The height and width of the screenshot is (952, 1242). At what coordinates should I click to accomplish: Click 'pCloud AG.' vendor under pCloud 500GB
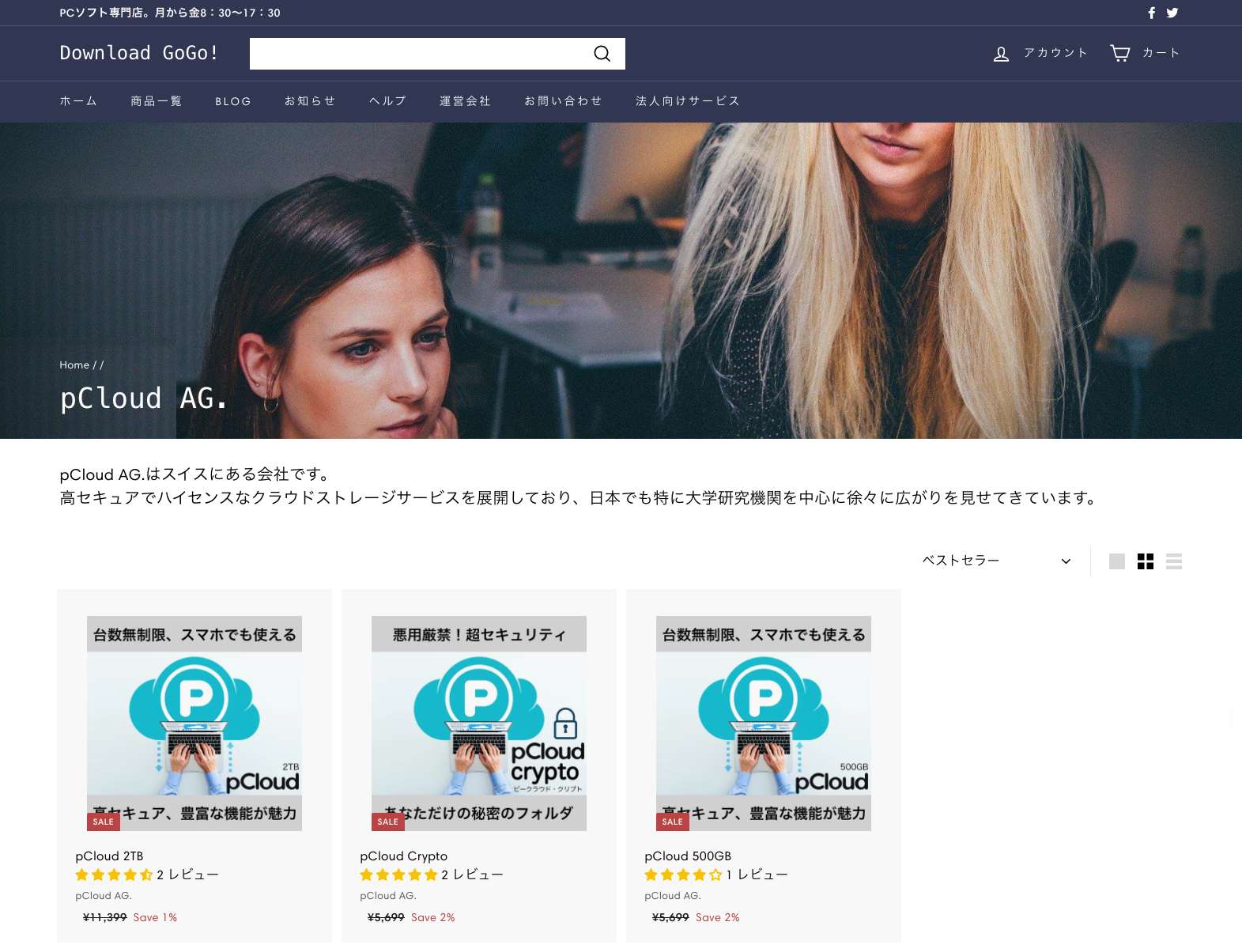tap(673, 896)
